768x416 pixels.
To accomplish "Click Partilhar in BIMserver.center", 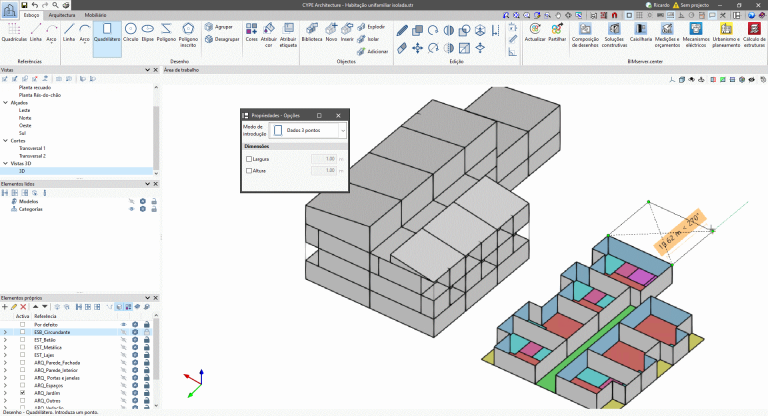I will (x=557, y=32).
